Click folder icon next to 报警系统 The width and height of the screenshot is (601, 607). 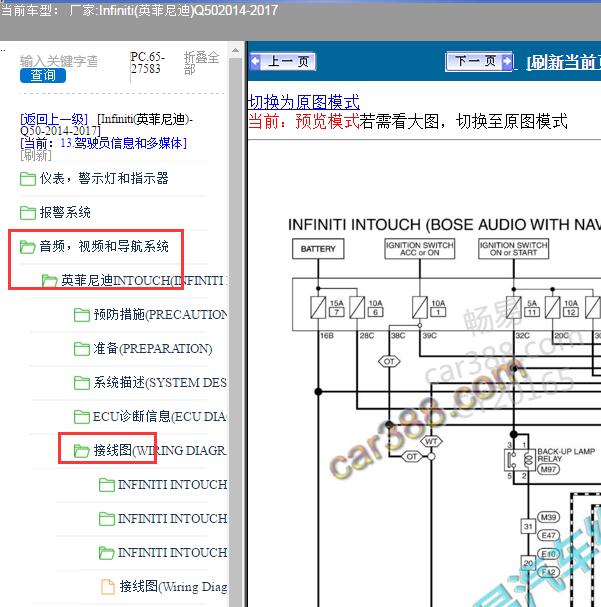pos(28,213)
